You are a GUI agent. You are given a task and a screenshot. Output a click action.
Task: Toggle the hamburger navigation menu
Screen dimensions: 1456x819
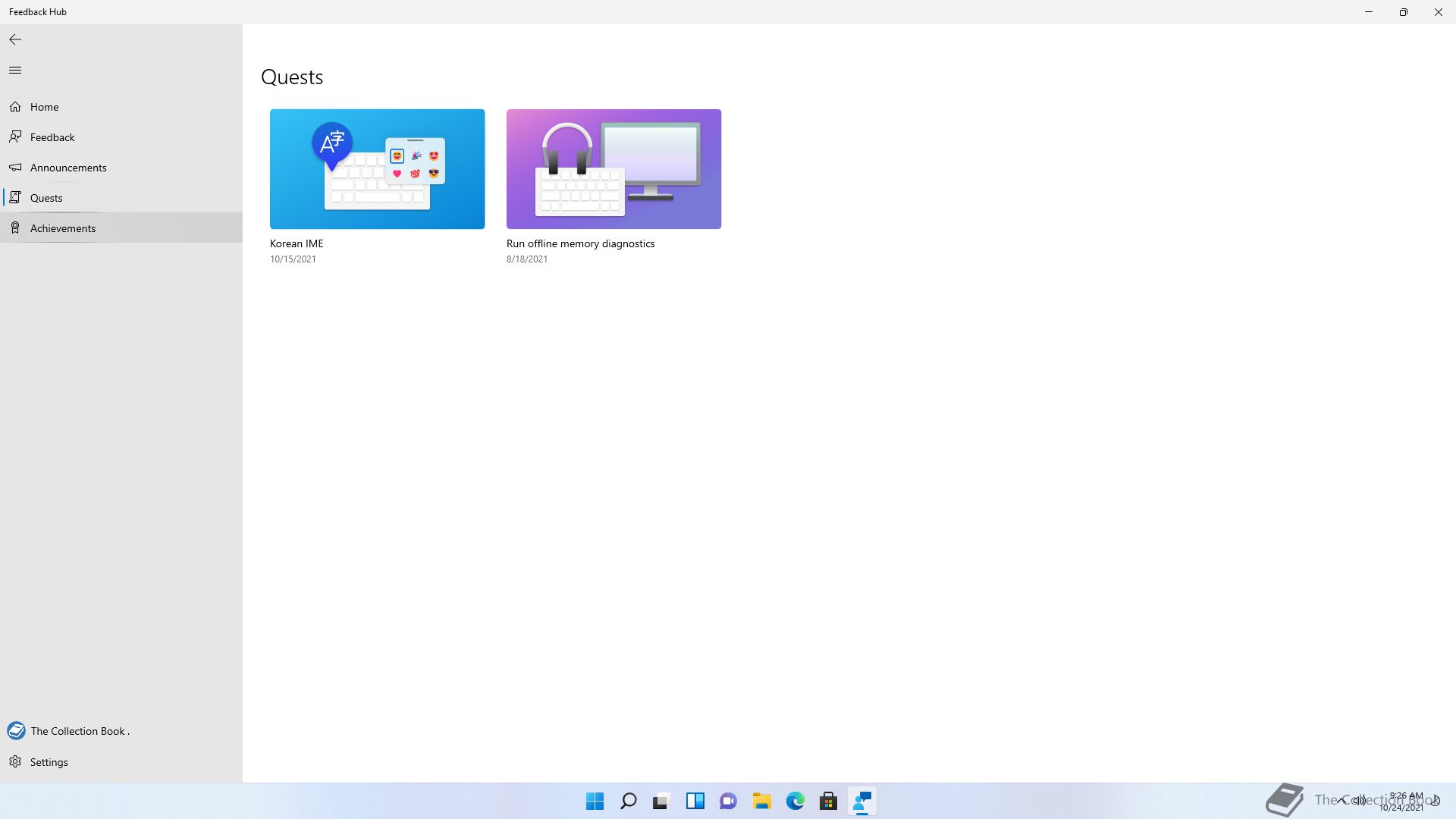(15, 71)
